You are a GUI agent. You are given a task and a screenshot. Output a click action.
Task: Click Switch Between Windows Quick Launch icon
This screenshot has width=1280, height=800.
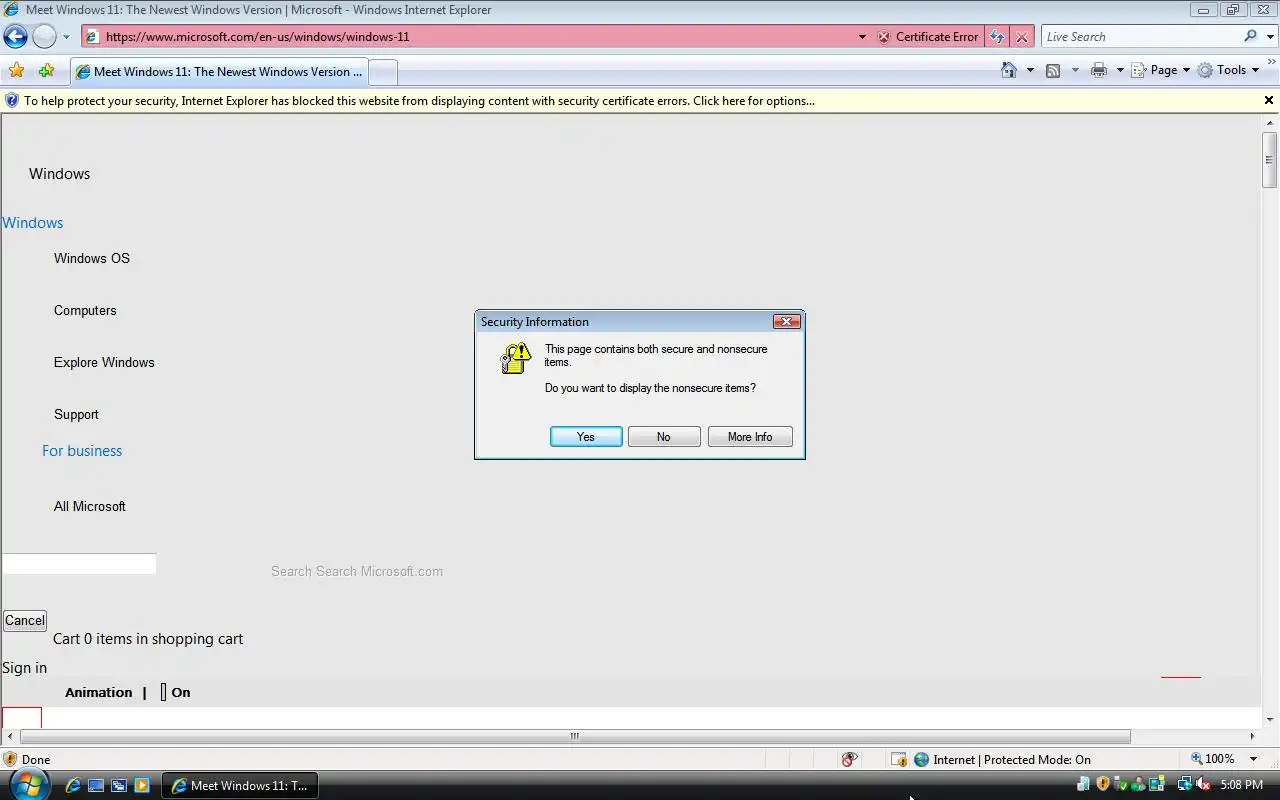[x=119, y=785]
